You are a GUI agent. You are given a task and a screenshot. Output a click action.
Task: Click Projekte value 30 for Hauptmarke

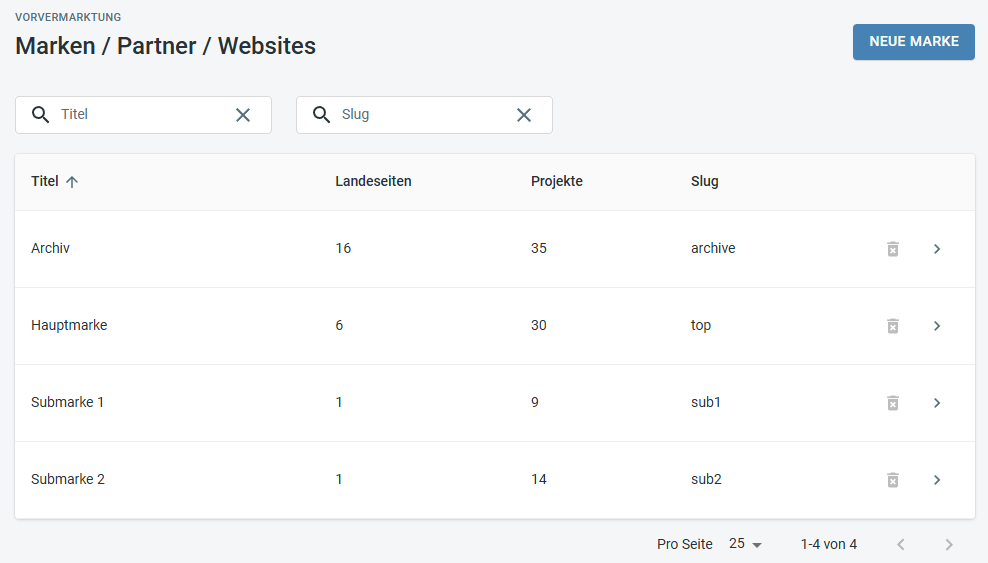pyautogui.click(x=539, y=325)
